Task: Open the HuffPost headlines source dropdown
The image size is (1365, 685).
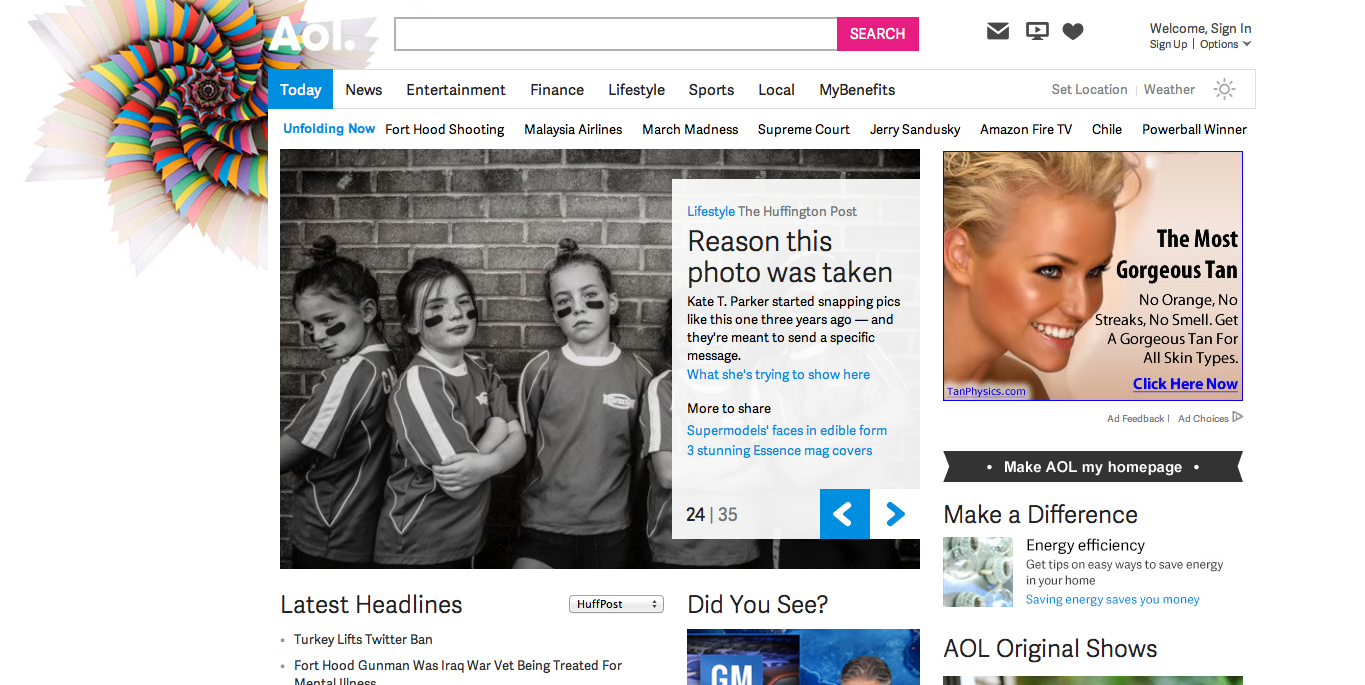Action: 616,604
